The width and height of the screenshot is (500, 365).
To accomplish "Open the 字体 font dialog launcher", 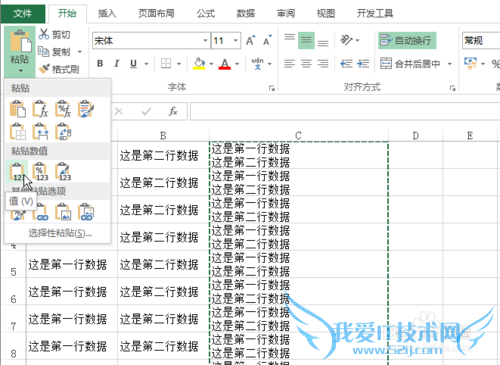I will coord(272,88).
